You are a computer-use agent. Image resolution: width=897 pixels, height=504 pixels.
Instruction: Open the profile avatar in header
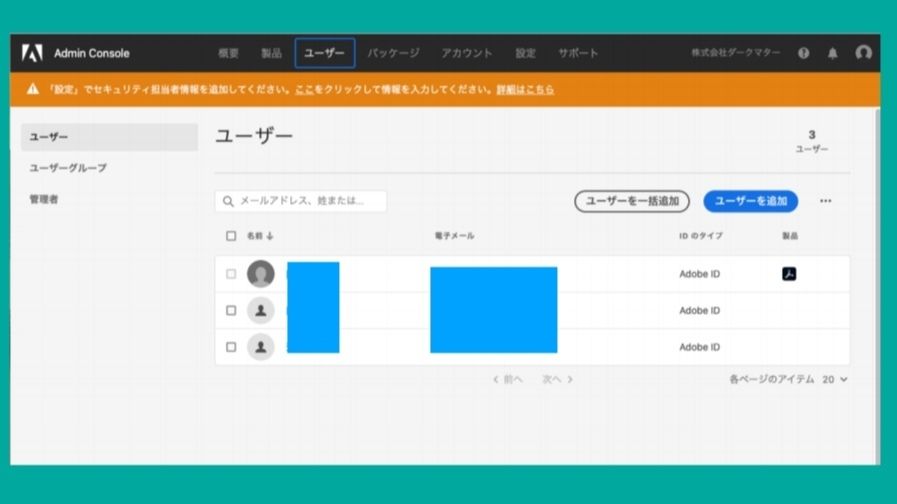pos(863,53)
